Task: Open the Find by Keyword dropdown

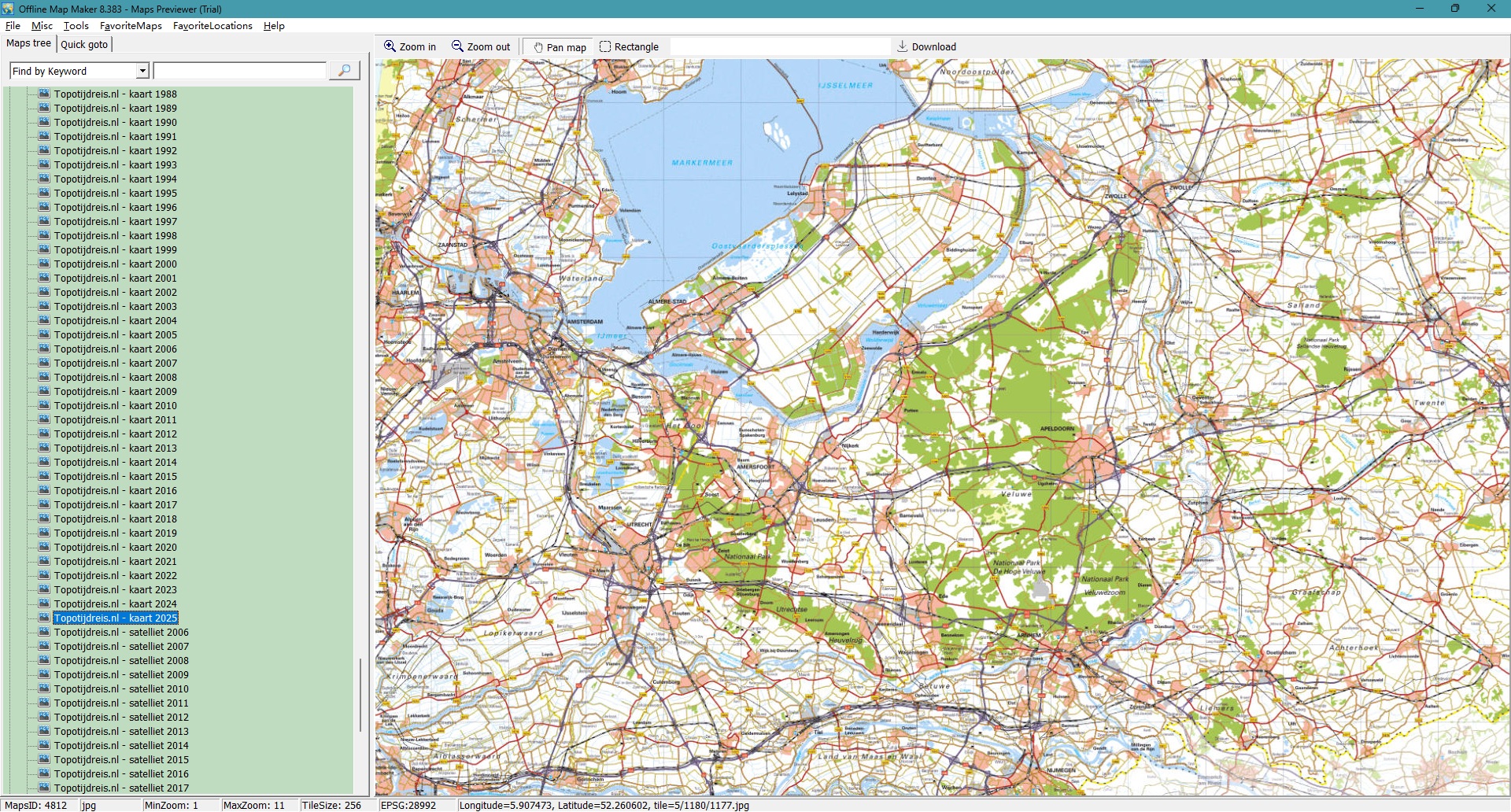Action: coord(142,71)
